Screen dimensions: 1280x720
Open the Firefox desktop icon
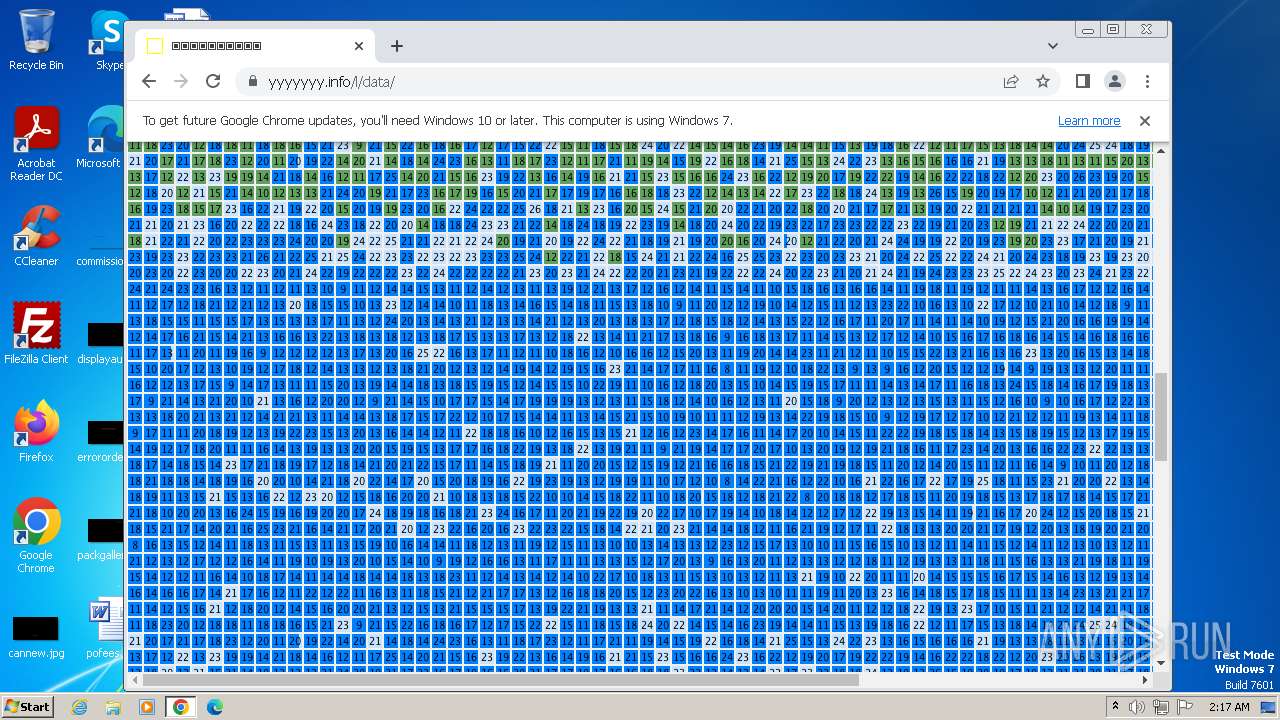[x=36, y=432]
